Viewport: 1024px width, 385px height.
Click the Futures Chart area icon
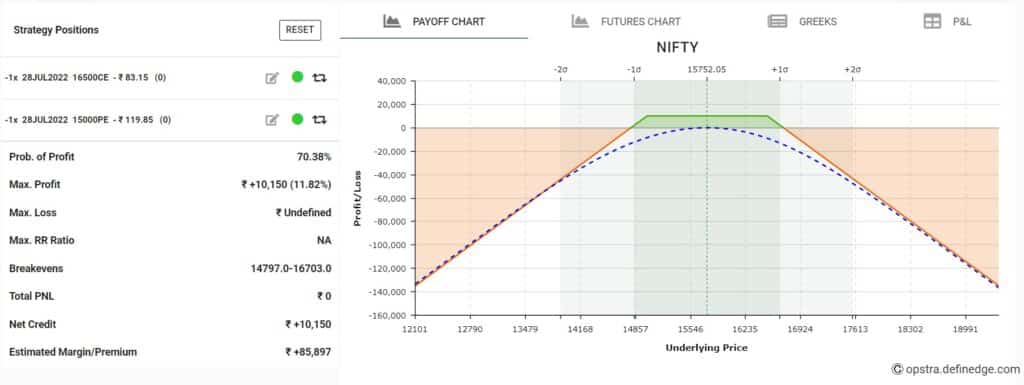[x=580, y=21]
